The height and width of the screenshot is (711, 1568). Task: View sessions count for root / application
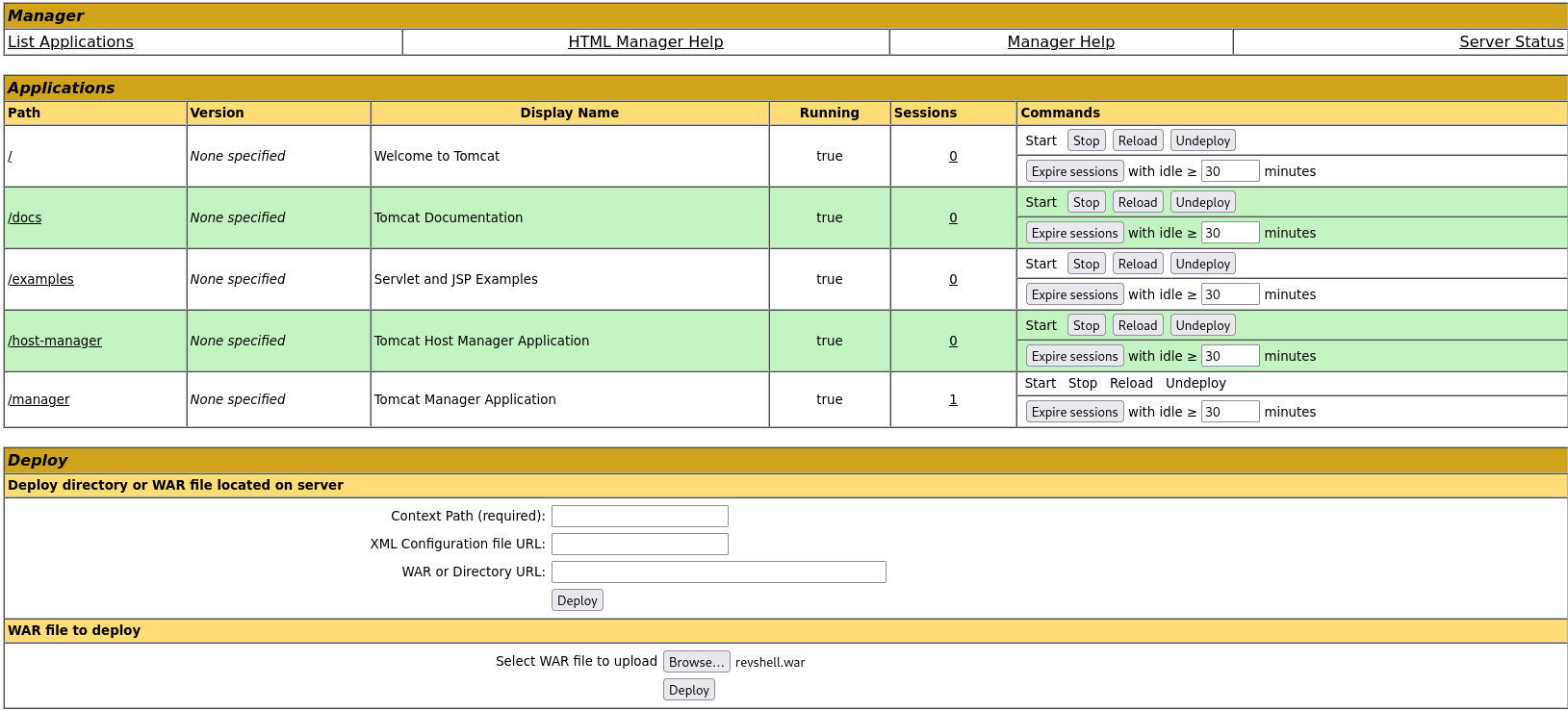(953, 156)
